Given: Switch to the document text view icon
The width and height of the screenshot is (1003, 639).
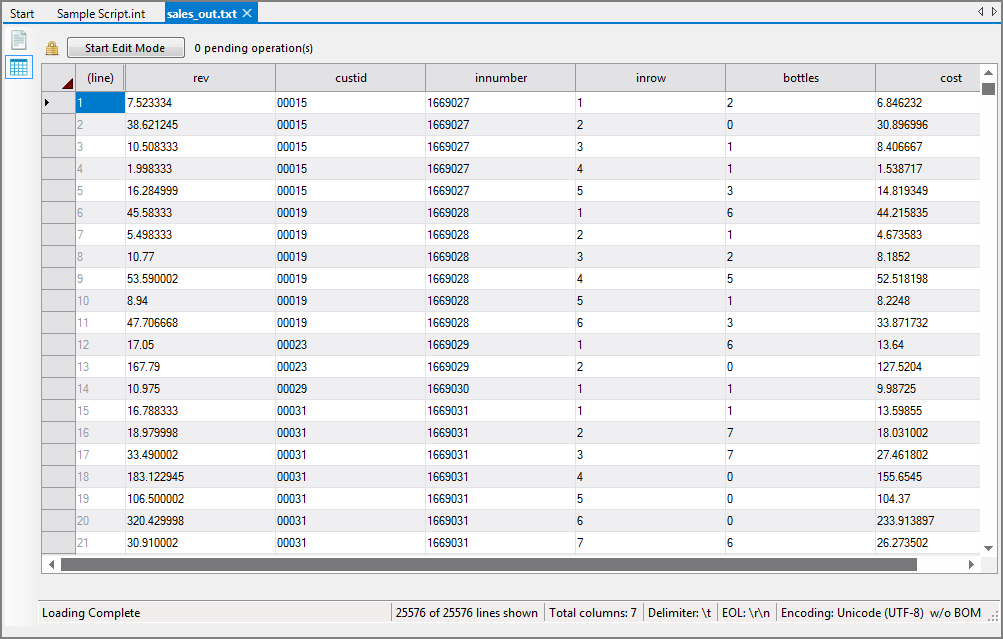Looking at the screenshot, I should coord(18,40).
